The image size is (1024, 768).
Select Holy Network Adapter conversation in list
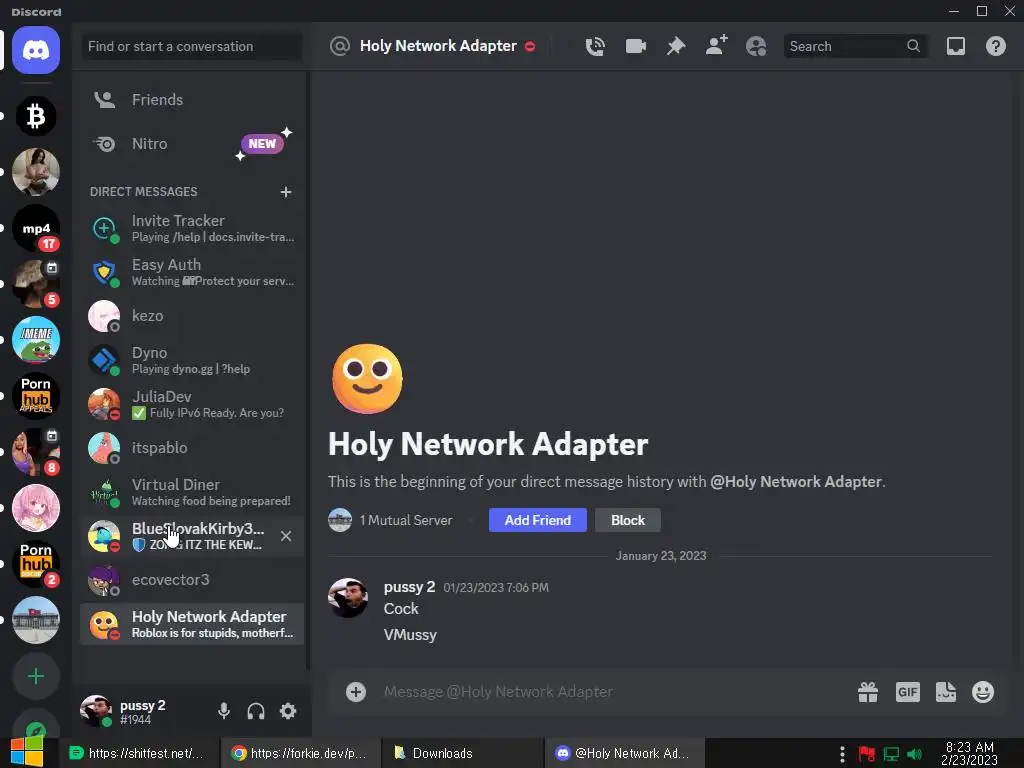pos(193,624)
